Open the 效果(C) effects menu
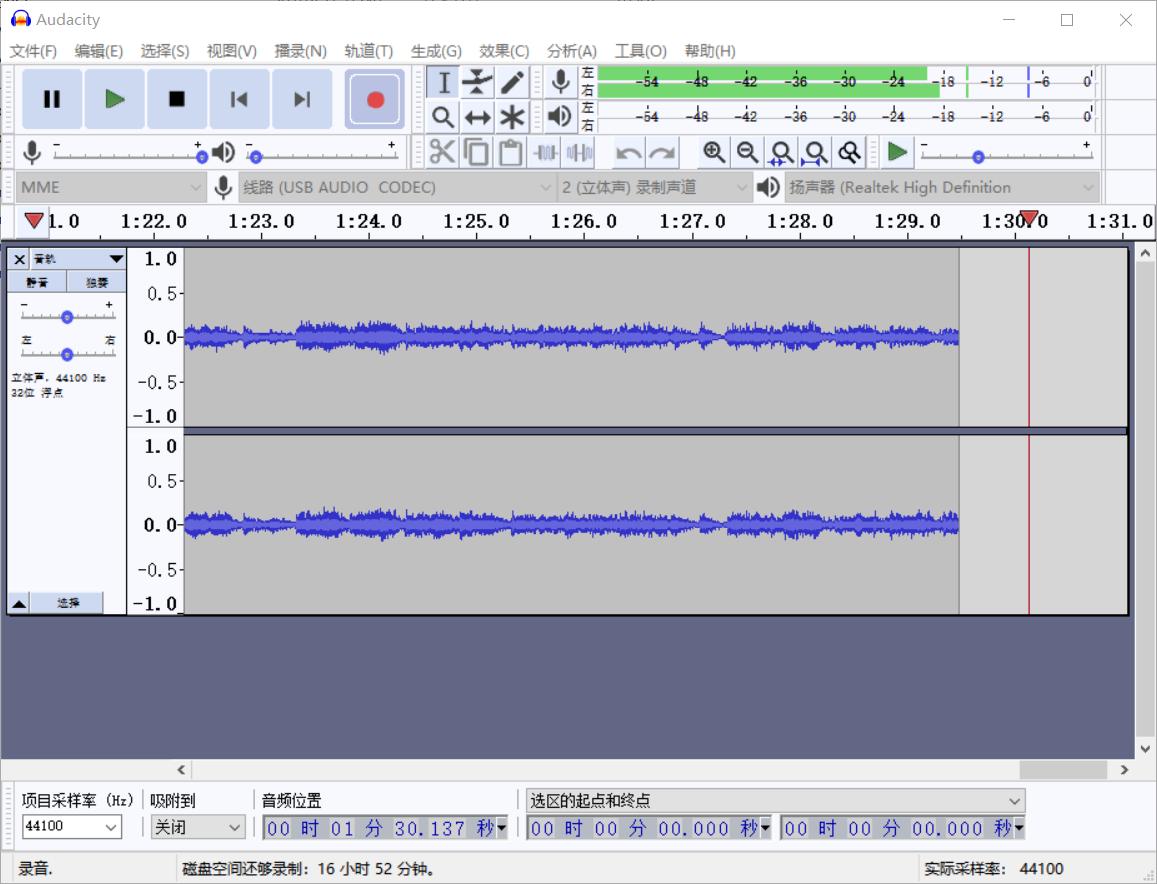 point(504,51)
